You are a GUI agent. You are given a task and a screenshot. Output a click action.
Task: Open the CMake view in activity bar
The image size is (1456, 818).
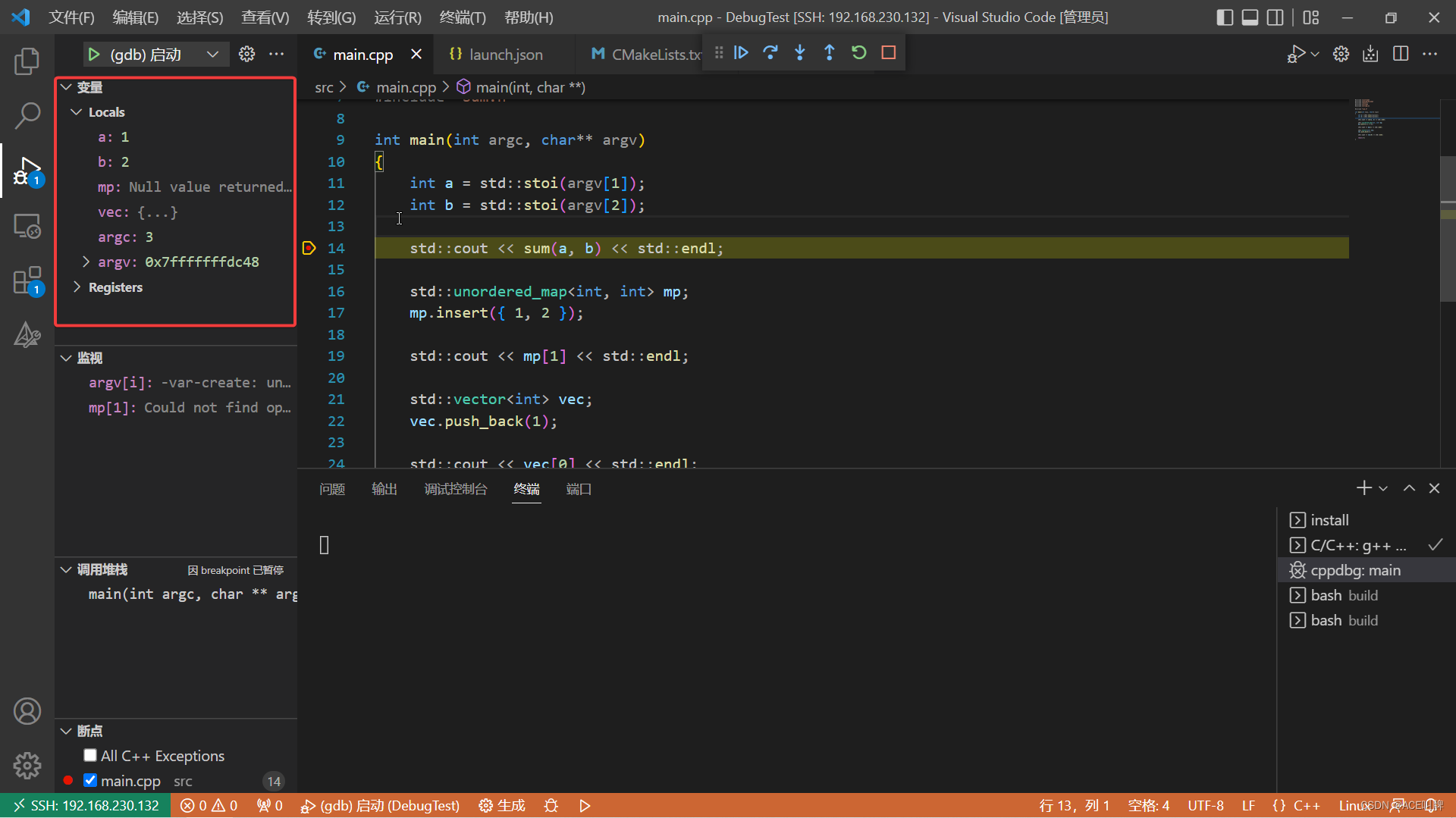click(x=27, y=334)
